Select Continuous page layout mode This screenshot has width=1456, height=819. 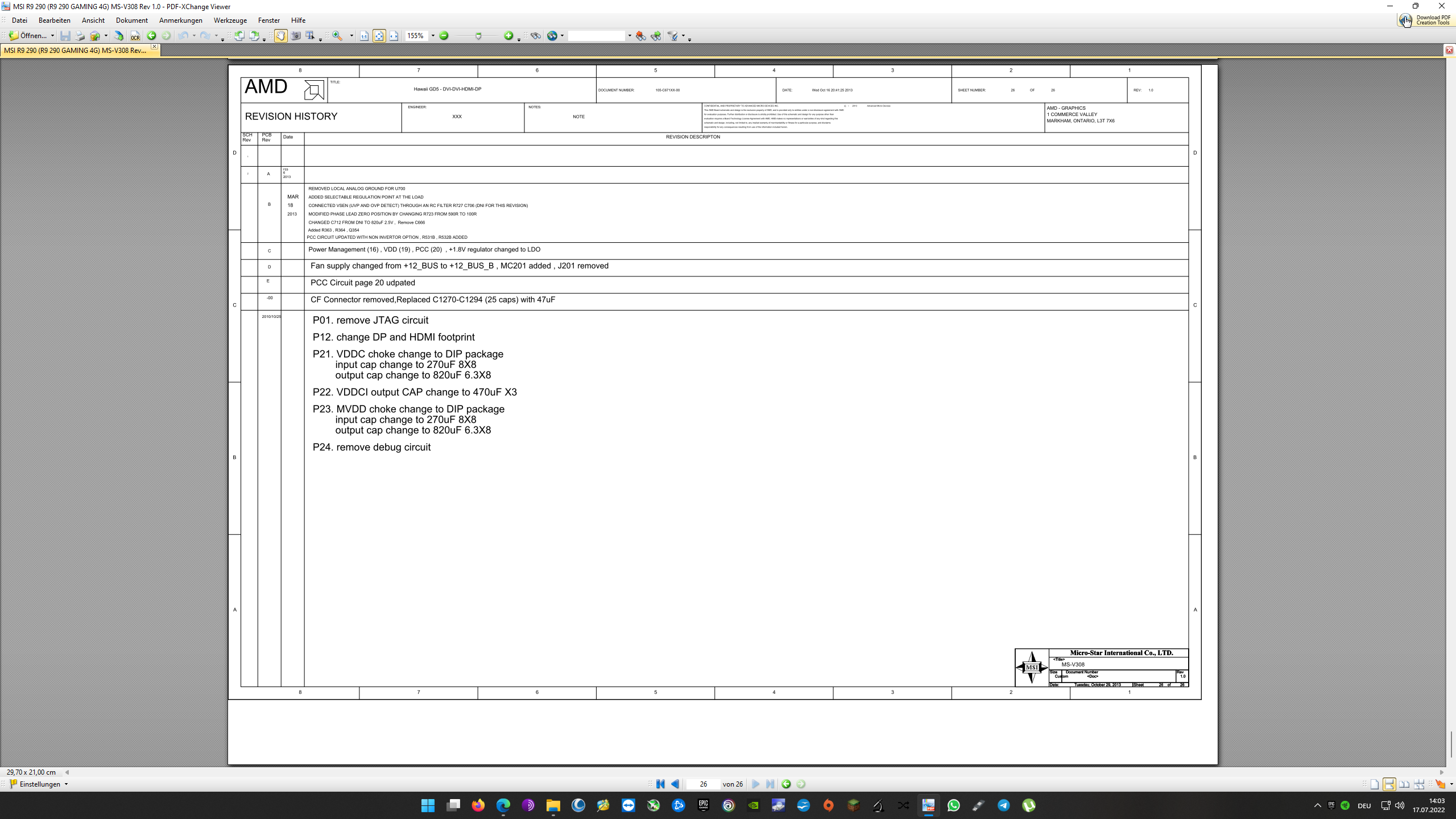click(1389, 784)
